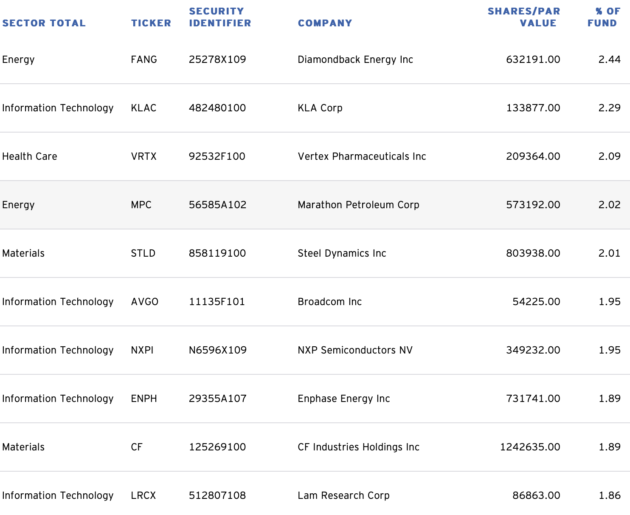The image size is (630, 515).
Task: Select shares value 573192.00
Action: [533, 205]
